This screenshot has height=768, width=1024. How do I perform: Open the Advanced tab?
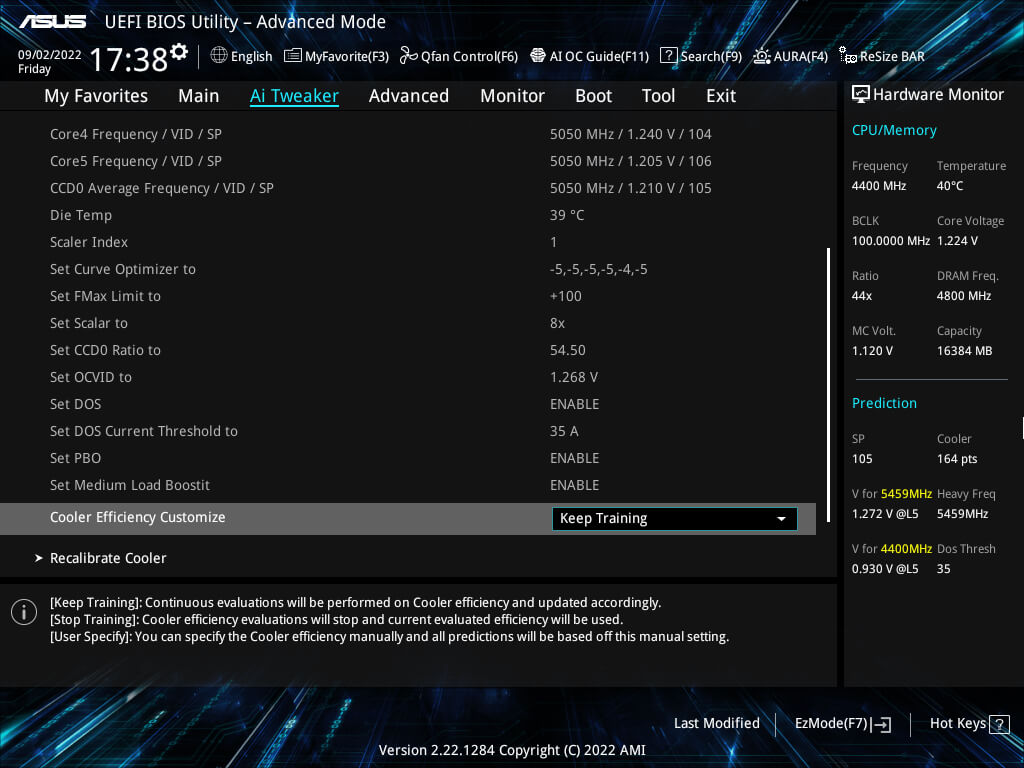409,96
